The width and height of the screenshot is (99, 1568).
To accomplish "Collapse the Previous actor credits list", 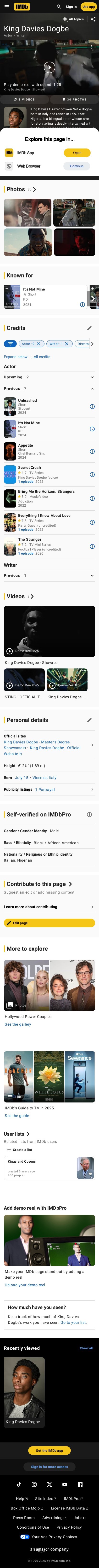I will click(x=49, y=388).
